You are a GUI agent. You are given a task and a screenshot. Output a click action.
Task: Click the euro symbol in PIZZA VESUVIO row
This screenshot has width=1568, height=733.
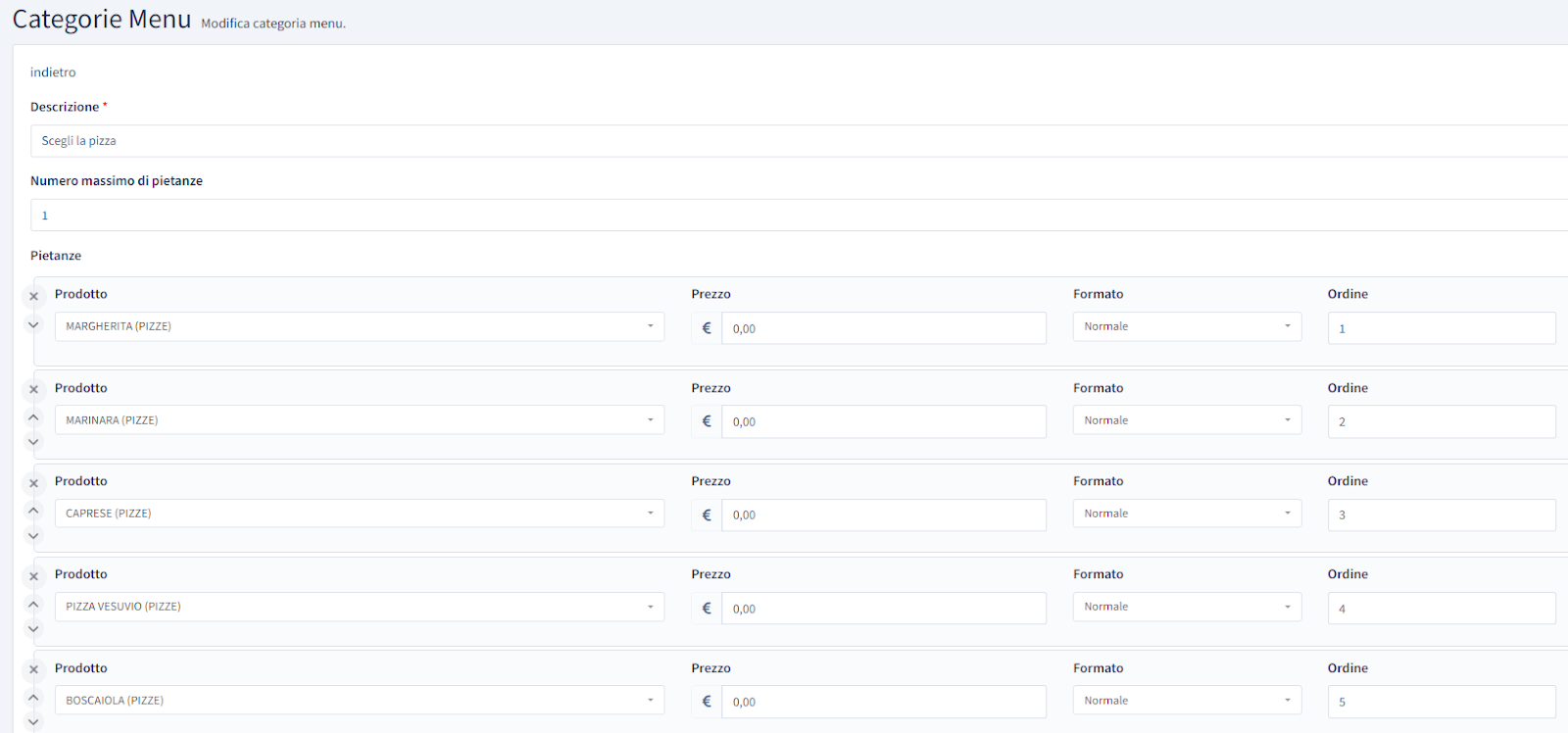(707, 609)
